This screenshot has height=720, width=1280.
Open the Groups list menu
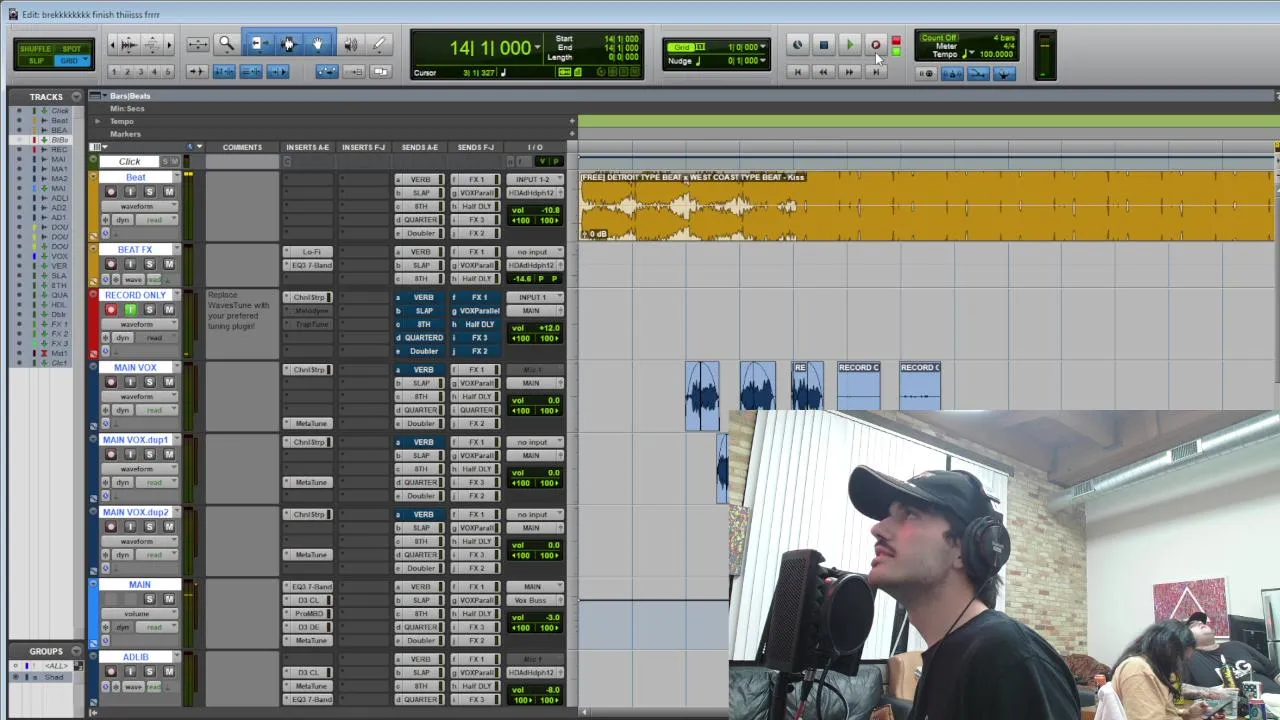coord(76,651)
